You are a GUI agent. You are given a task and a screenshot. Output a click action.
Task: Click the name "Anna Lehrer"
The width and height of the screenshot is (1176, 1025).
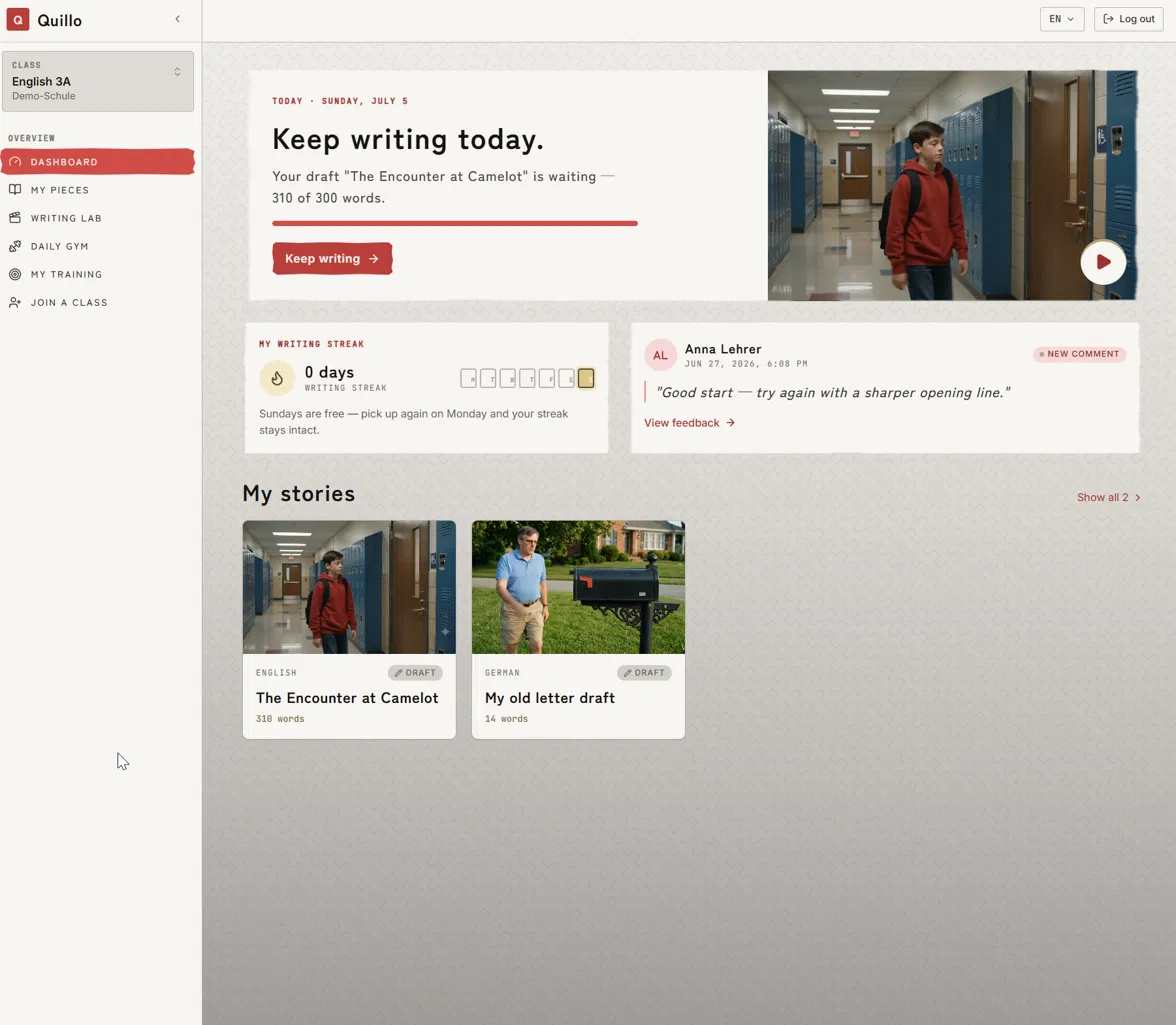tap(723, 349)
